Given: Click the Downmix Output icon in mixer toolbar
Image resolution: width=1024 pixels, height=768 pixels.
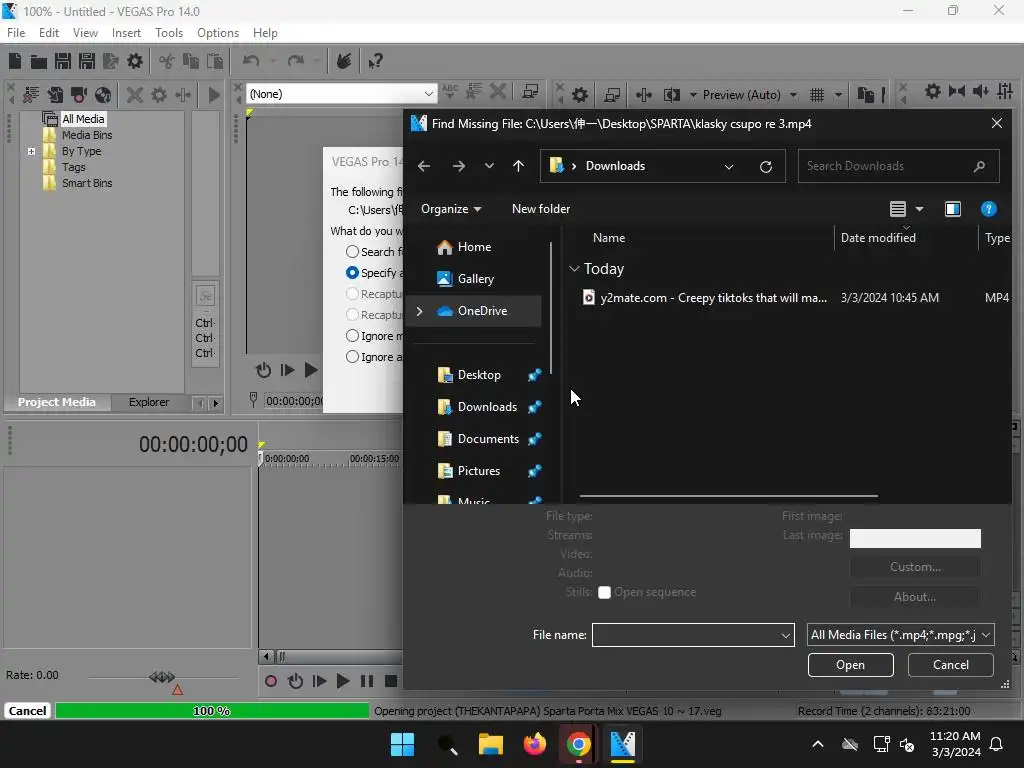Looking at the screenshot, I should (x=957, y=91).
